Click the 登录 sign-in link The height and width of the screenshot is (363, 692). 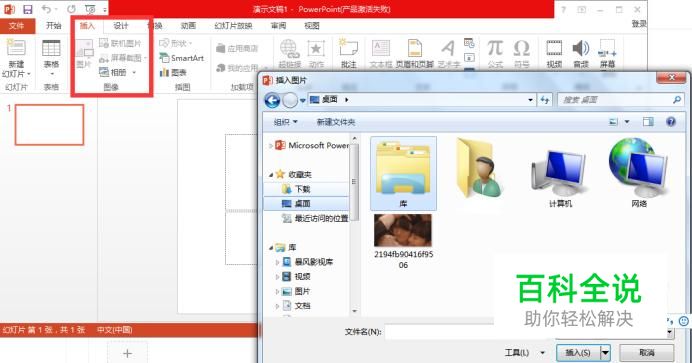pyautogui.click(x=639, y=24)
